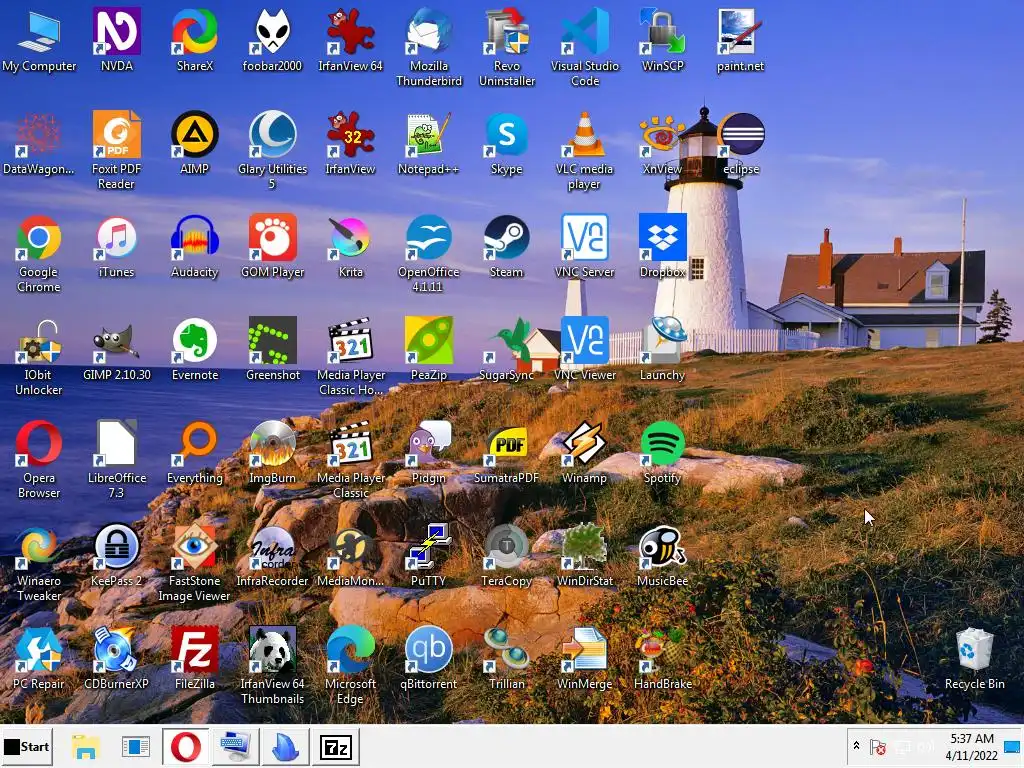Open the Start menu button
The width and height of the screenshot is (1024, 768).
click(27, 746)
